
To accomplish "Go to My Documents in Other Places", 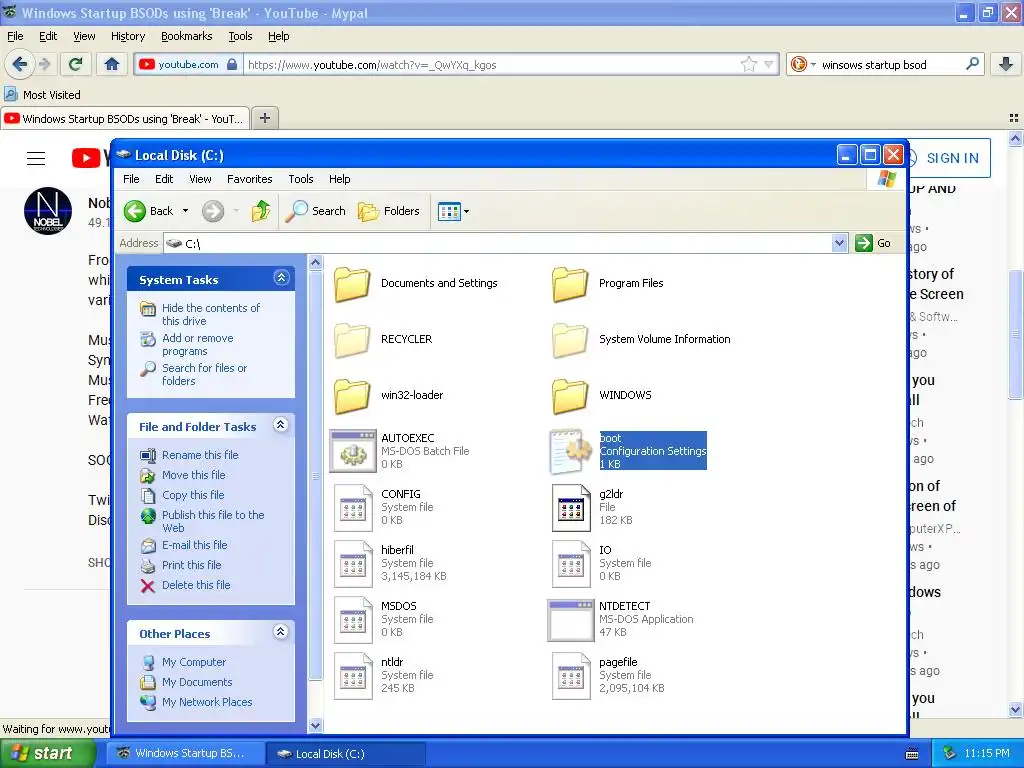I will click(x=197, y=682).
